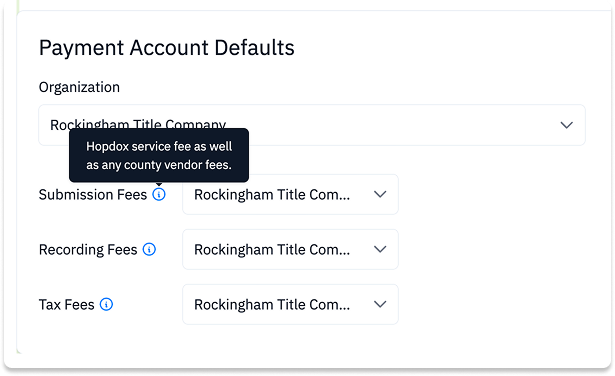615x376 pixels.
Task: Select the Rockingham Title Com... text beside Recording Fees
Action: [x=272, y=250]
